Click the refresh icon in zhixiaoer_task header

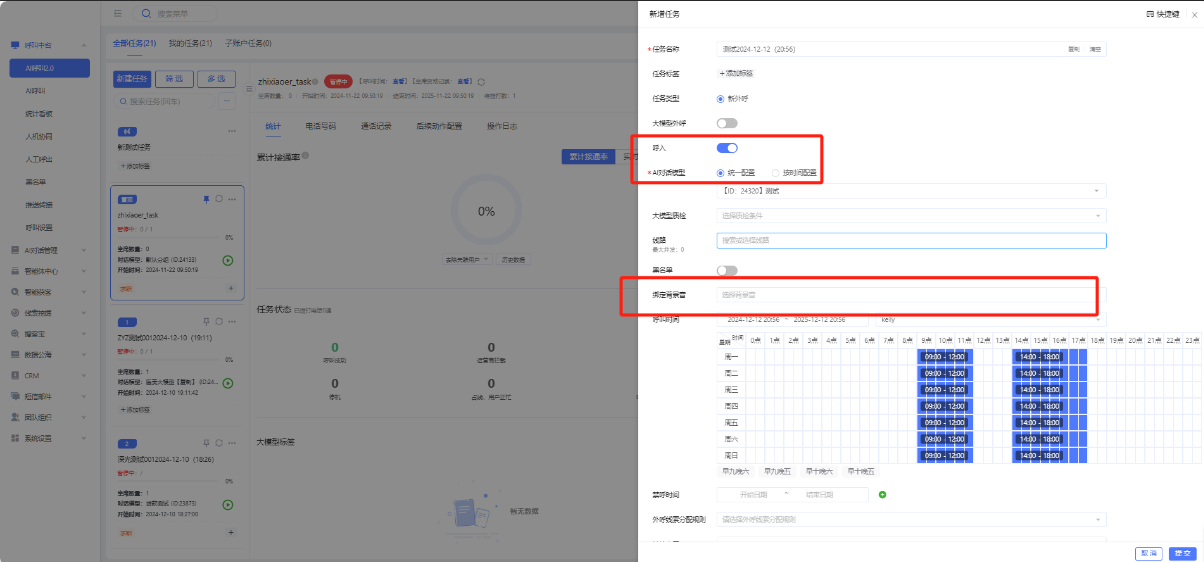(482, 81)
